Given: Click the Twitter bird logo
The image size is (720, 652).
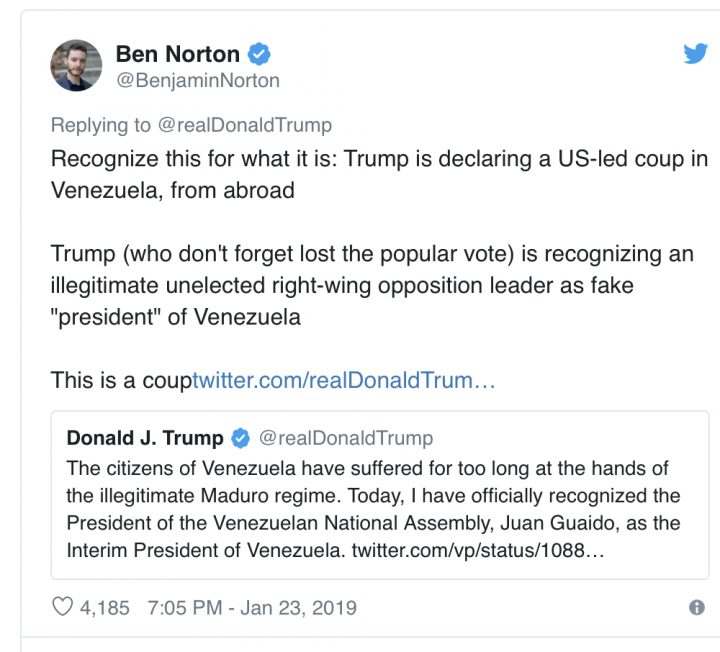Looking at the screenshot, I should [x=695, y=54].
